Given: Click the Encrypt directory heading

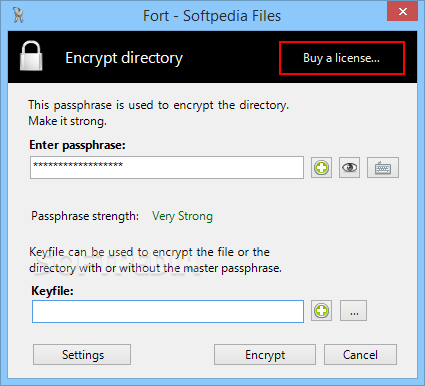Looking at the screenshot, I should tap(124, 58).
